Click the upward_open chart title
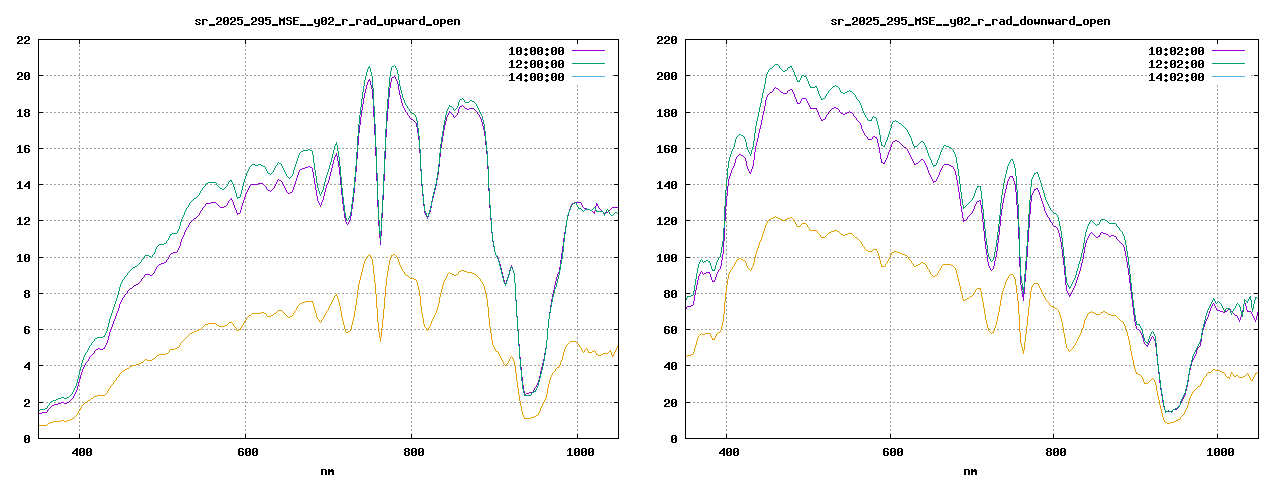 coord(327,21)
